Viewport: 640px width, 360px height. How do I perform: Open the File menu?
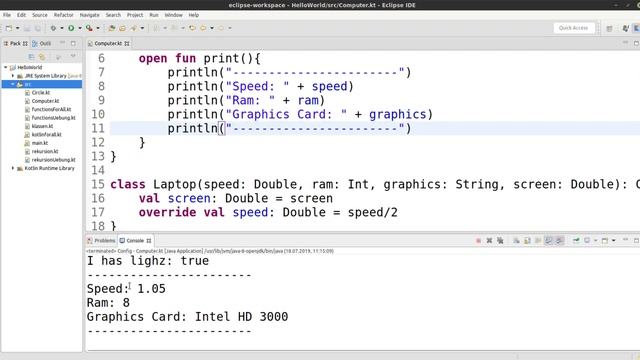[7, 15]
